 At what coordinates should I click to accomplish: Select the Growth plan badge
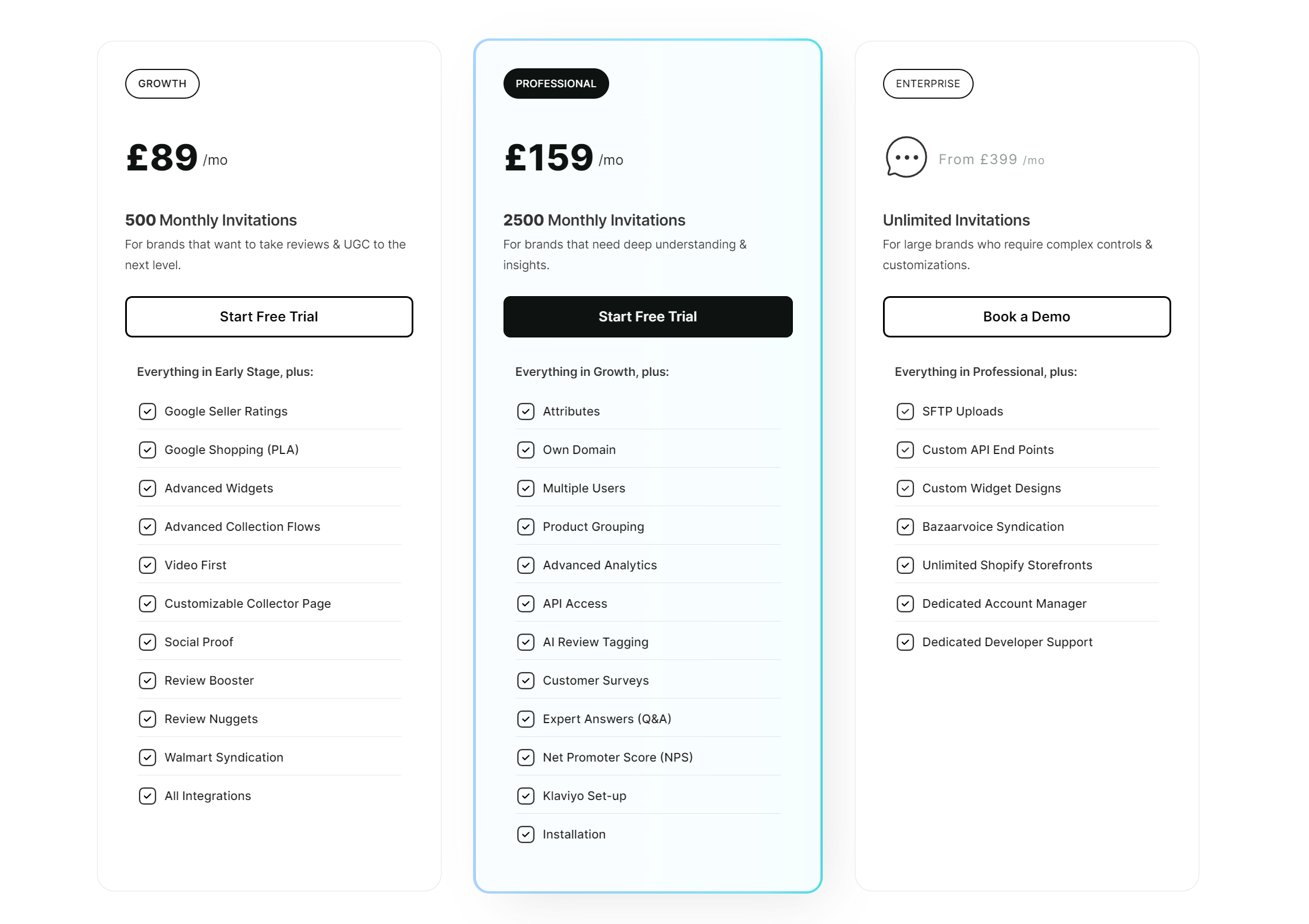(162, 84)
